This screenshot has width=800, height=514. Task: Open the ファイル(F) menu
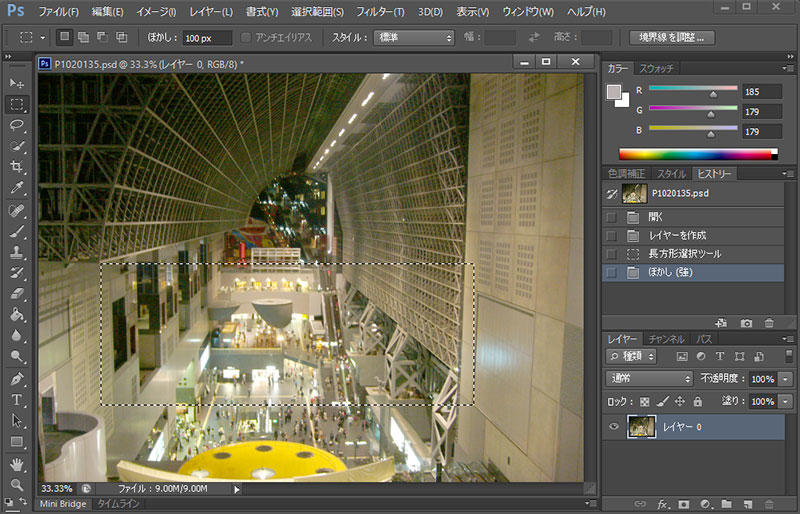pos(59,12)
